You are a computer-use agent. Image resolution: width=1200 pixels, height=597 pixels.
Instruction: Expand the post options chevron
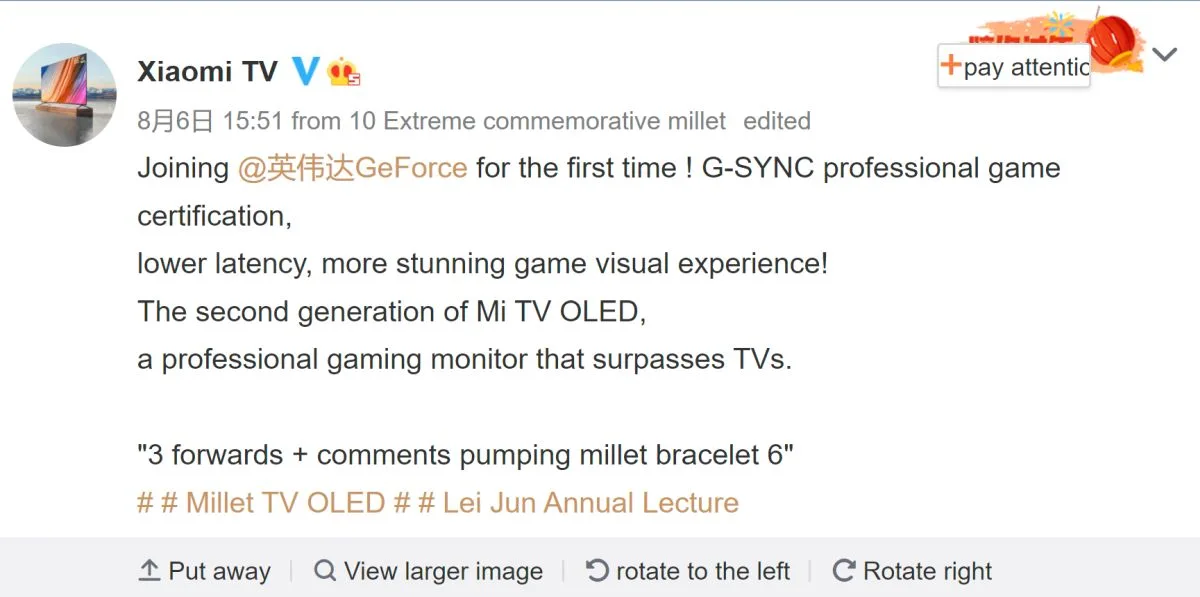pos(1165,54)
